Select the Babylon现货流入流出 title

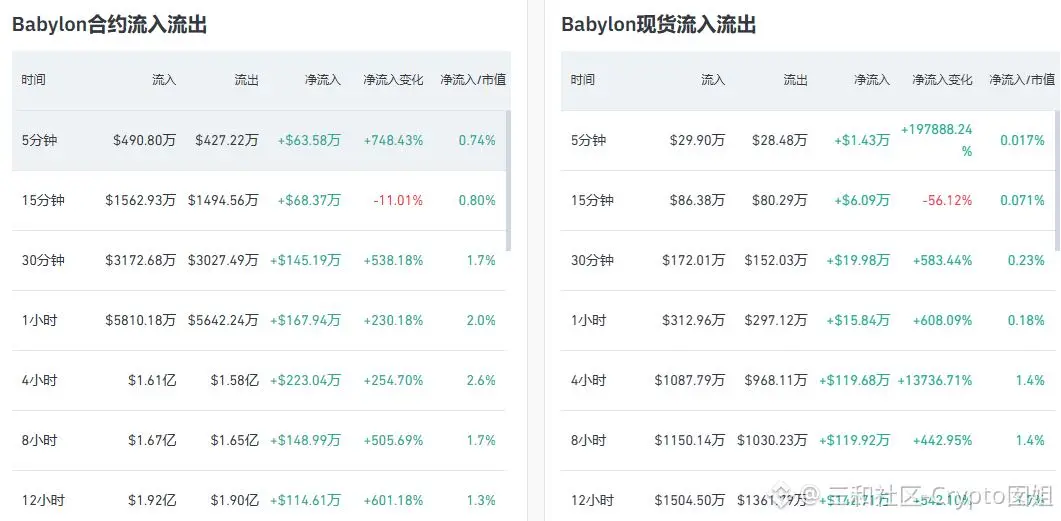click(658, 25)
